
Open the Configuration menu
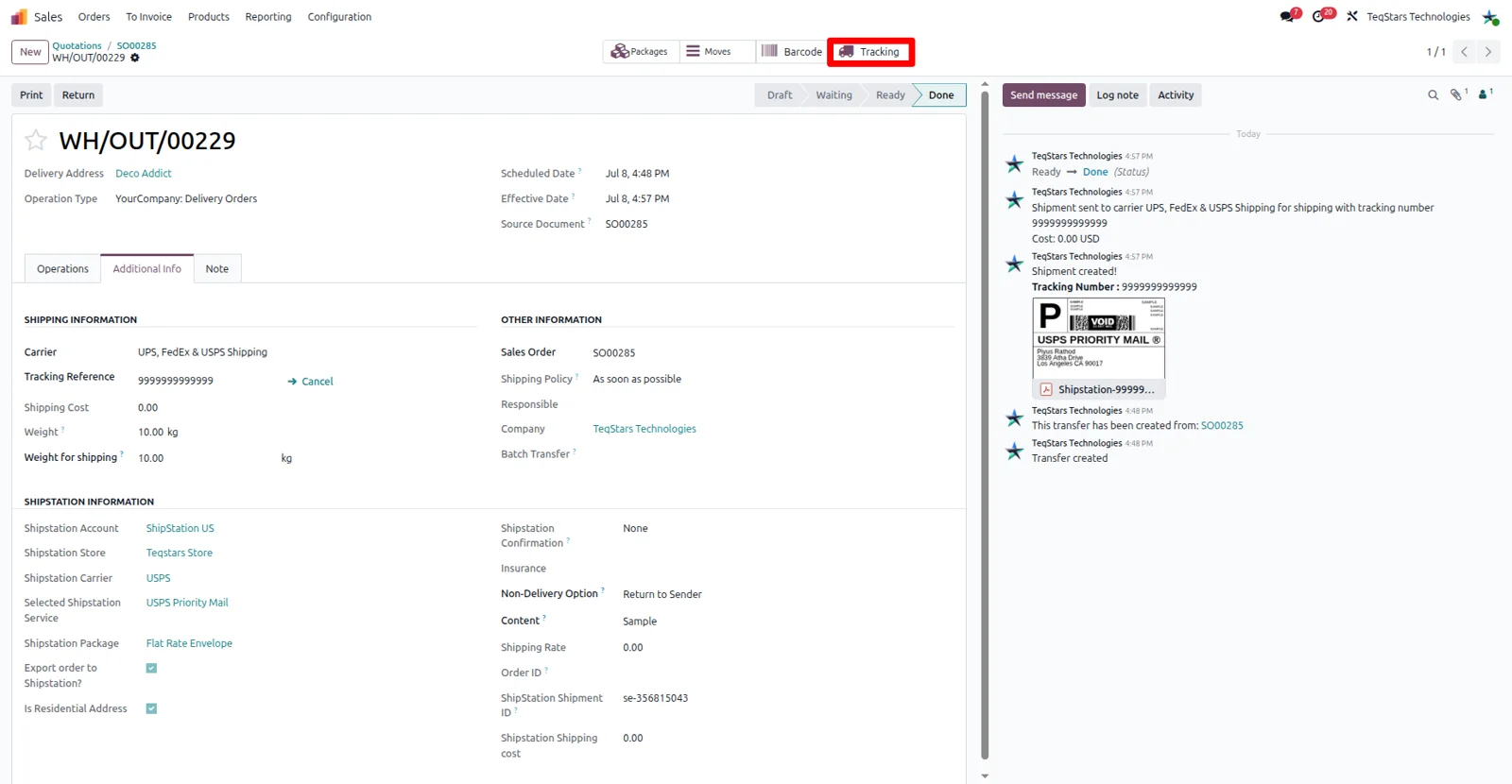point(339,17)
